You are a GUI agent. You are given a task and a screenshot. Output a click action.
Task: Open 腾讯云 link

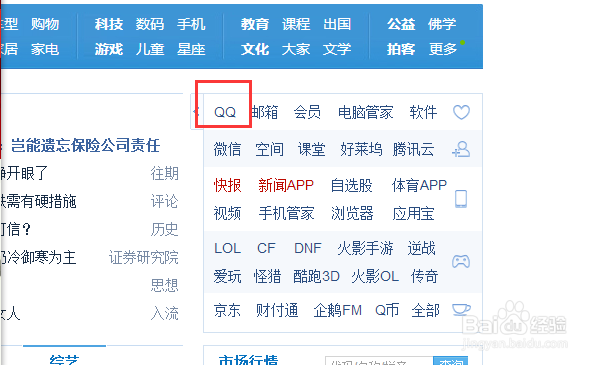pyautogui.click(x=413, y=149)
